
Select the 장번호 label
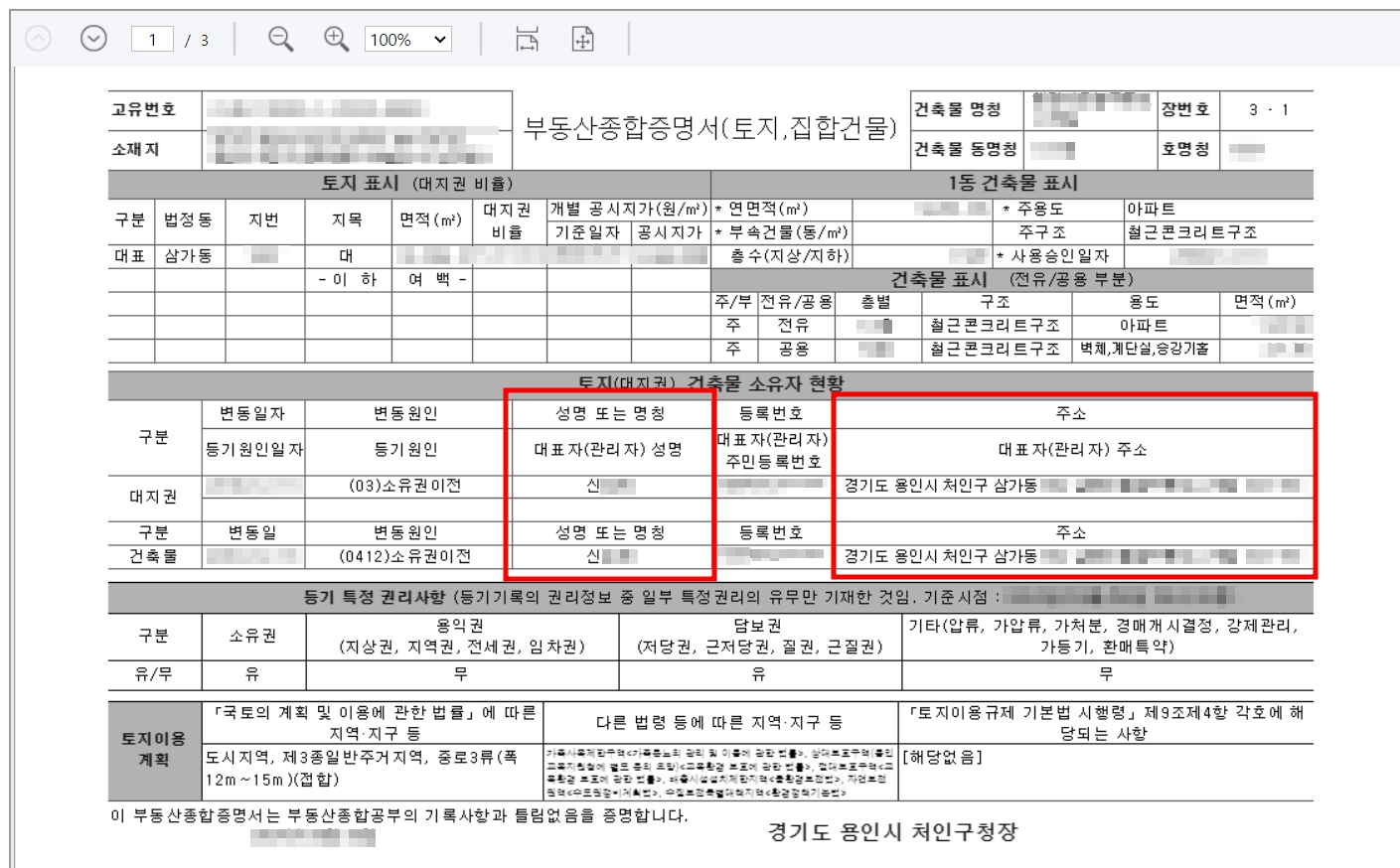click(x=1185, y=109)
